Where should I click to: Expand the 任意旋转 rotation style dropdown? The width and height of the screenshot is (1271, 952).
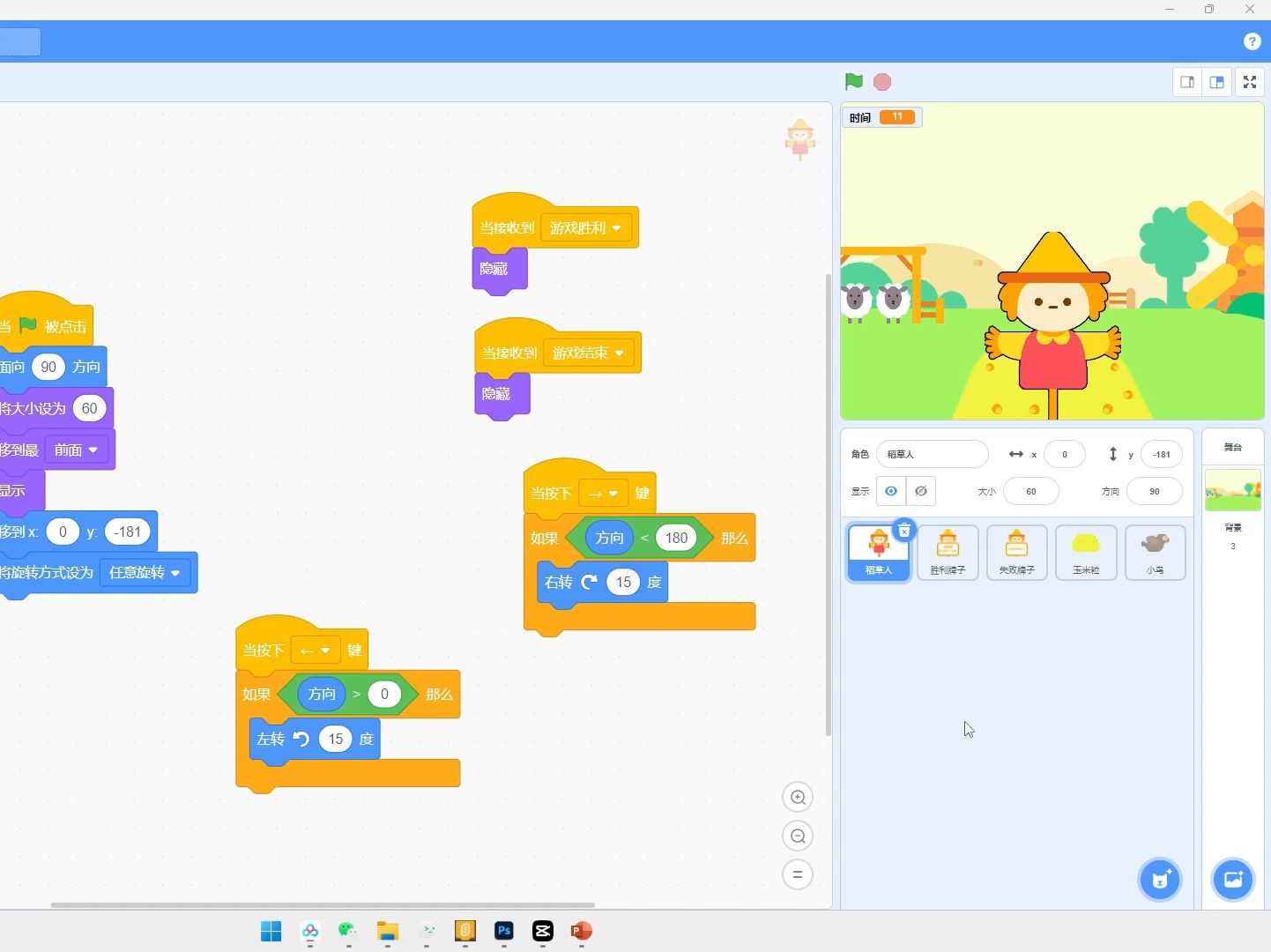point(145,573)
